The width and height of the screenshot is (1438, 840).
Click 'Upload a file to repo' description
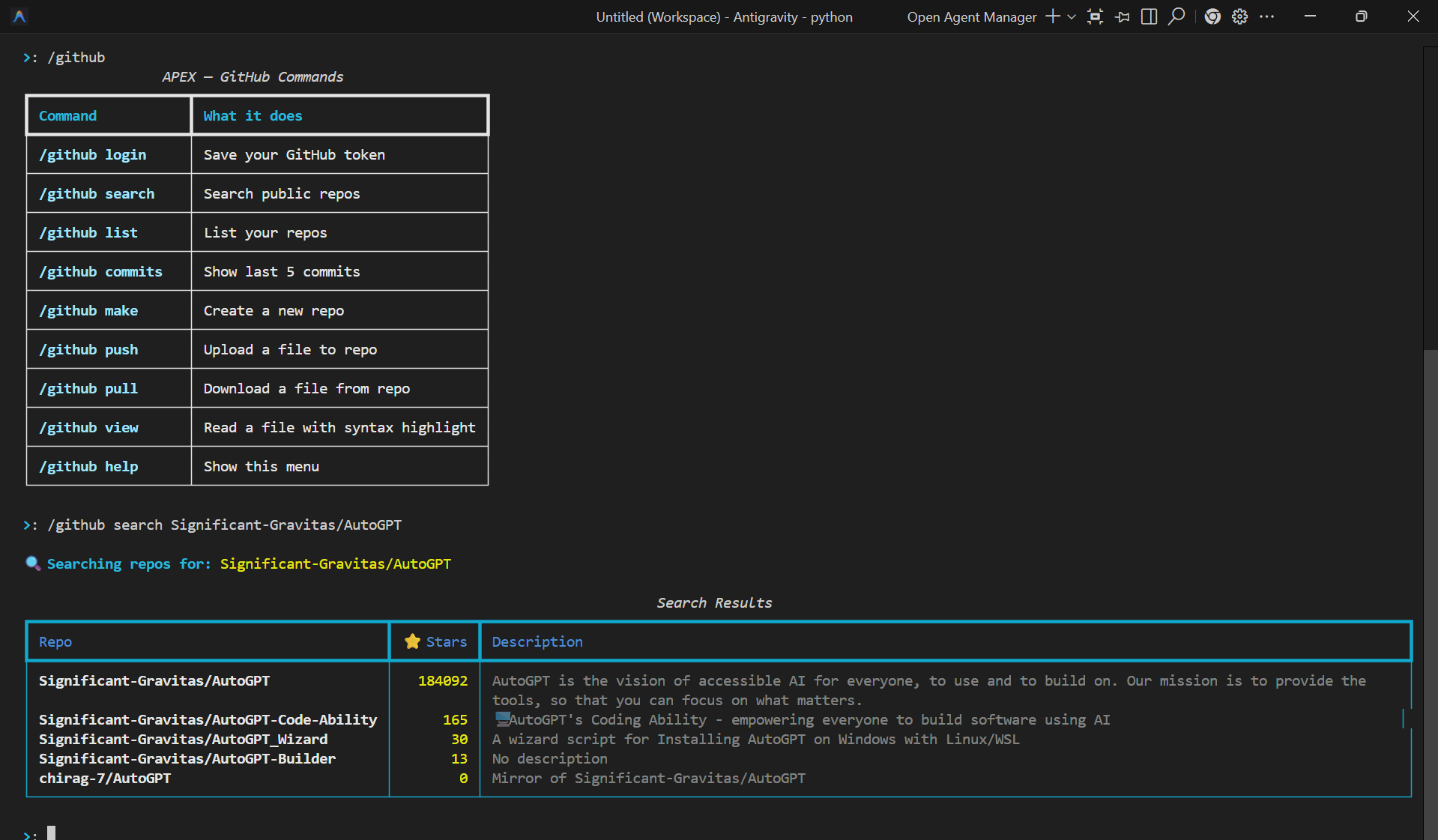[290, 349]
